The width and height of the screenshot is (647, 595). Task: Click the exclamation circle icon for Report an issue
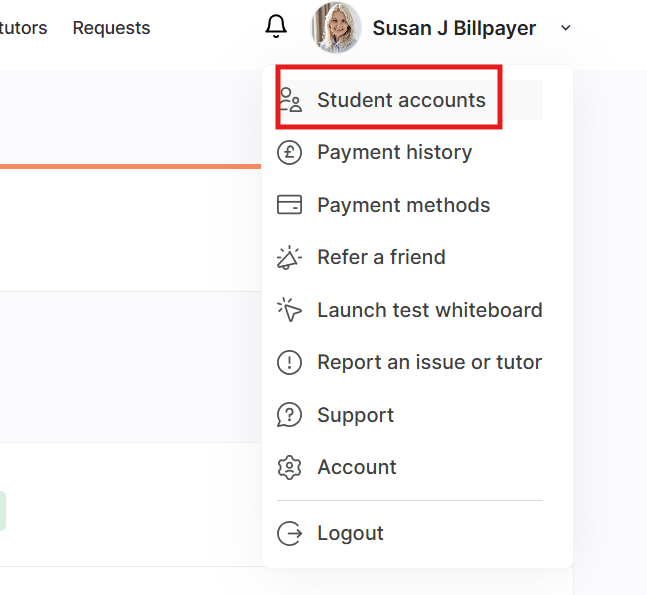tap(289, 362)
